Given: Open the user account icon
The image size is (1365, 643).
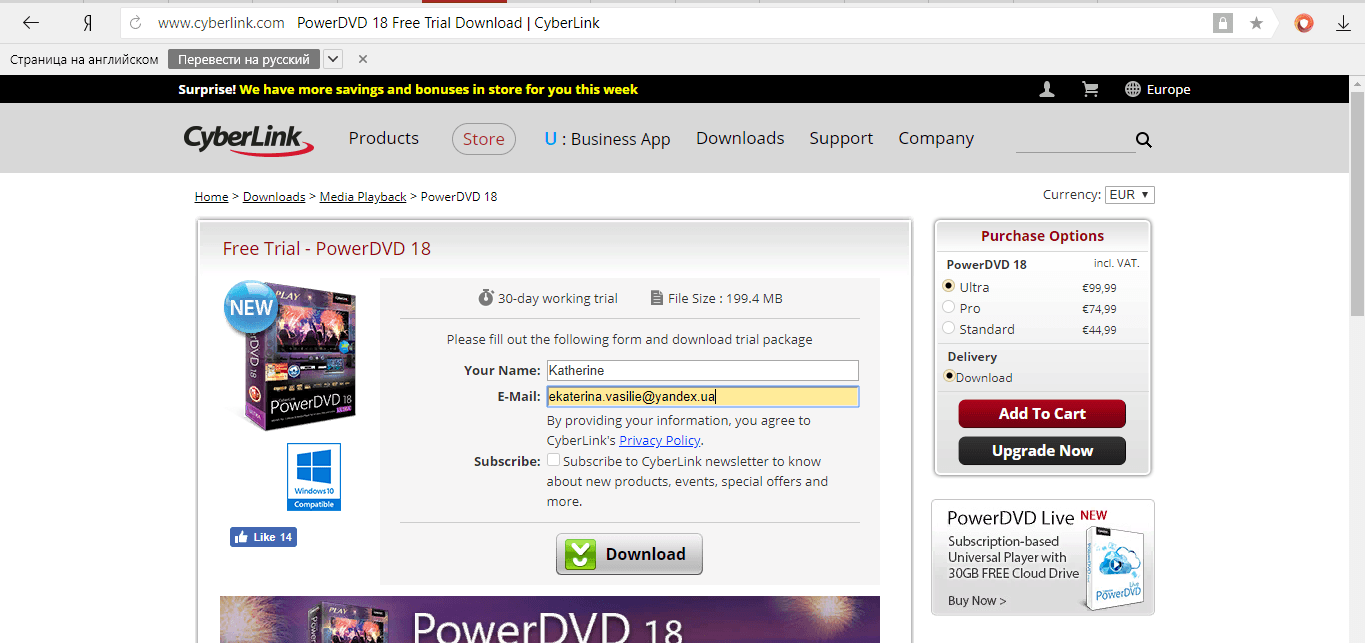Looking at the screenshot, I should pos(1047,89).
